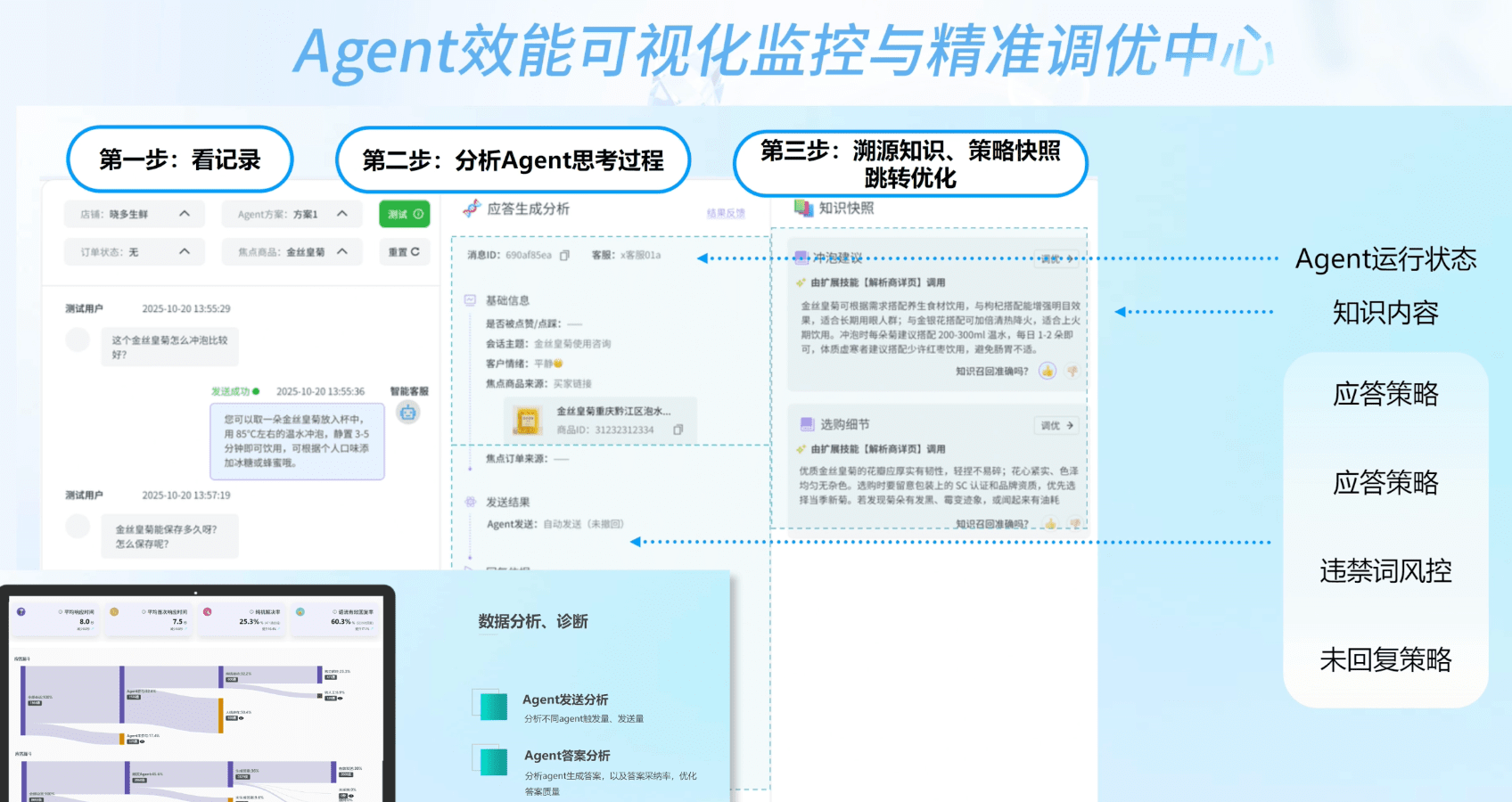Screen dimensions: 1512x802
Task: Click the 客服 x客服01a label
Action: [x=627, y=255]
